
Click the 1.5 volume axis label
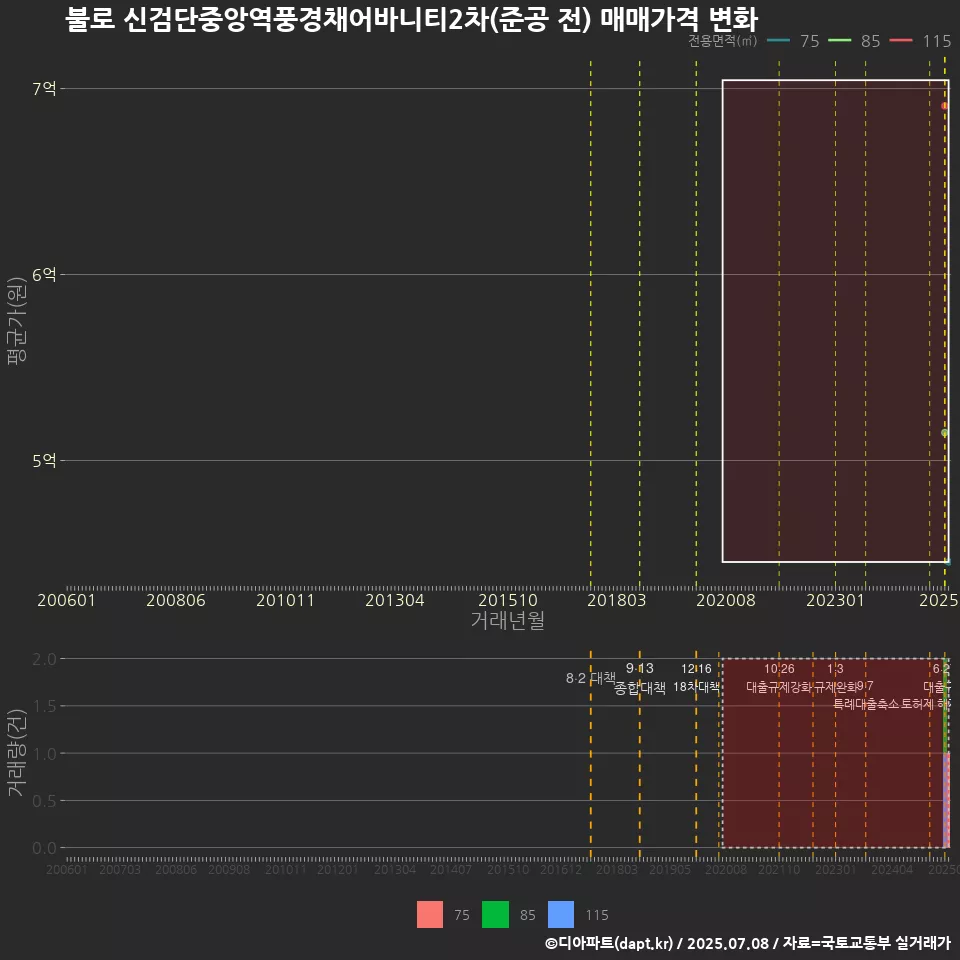coord(44,707)
